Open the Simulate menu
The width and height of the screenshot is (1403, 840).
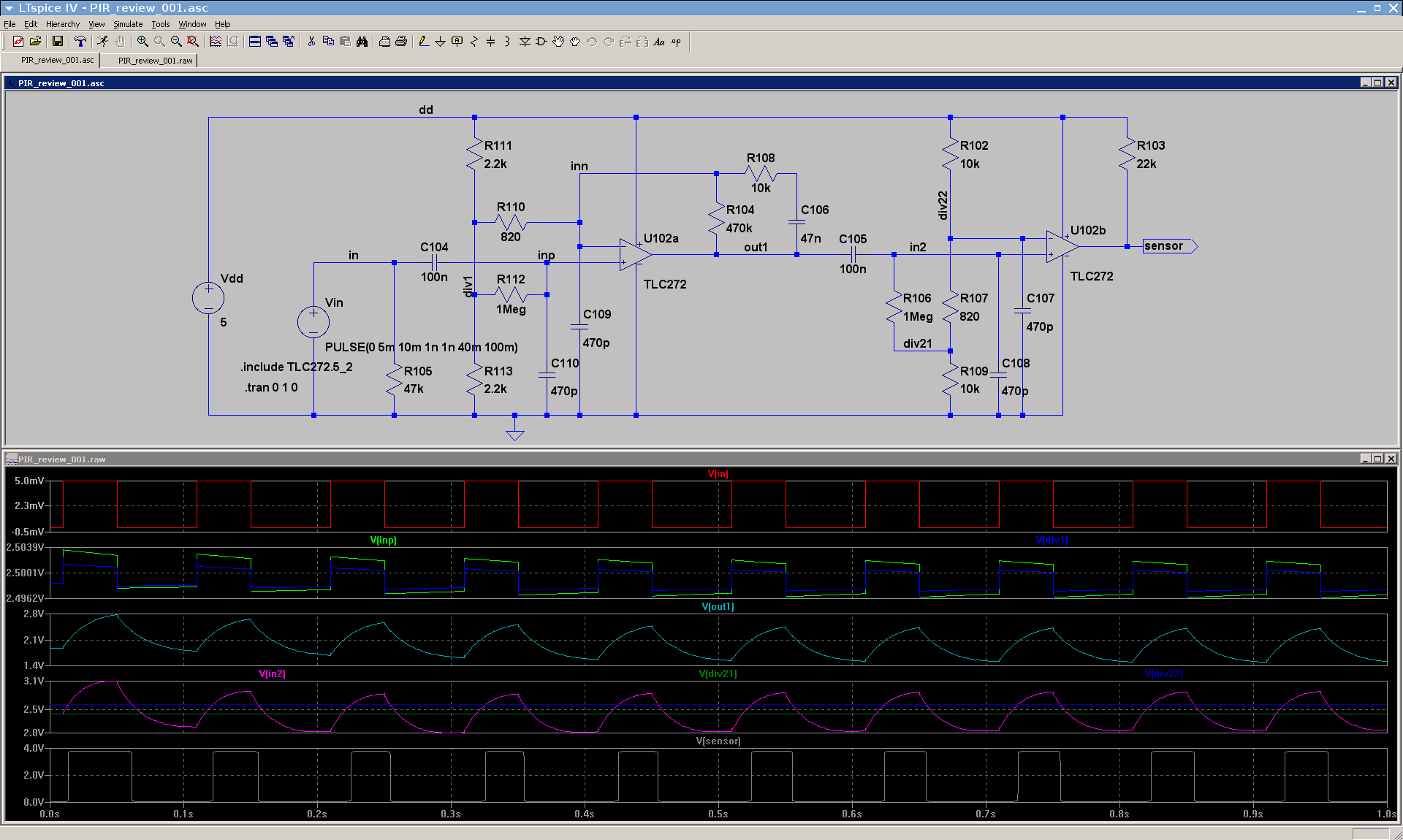pyautogui.click(x=128, y=24)
